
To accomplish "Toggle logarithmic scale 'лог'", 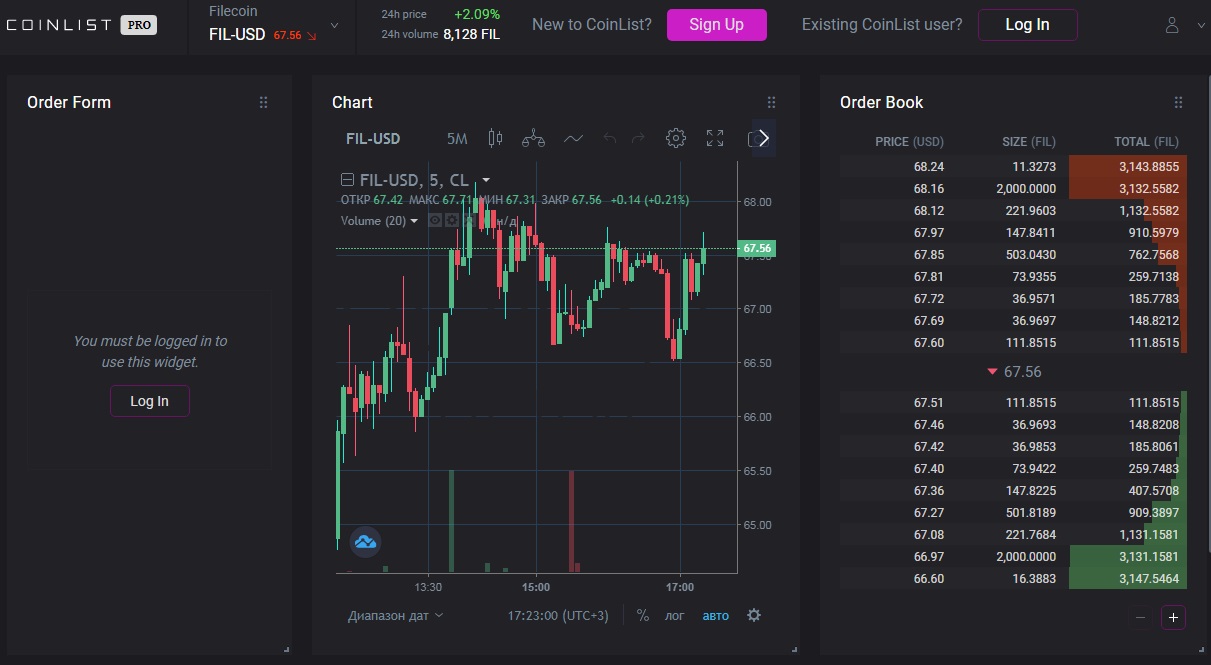I will (x=675, y=615).
